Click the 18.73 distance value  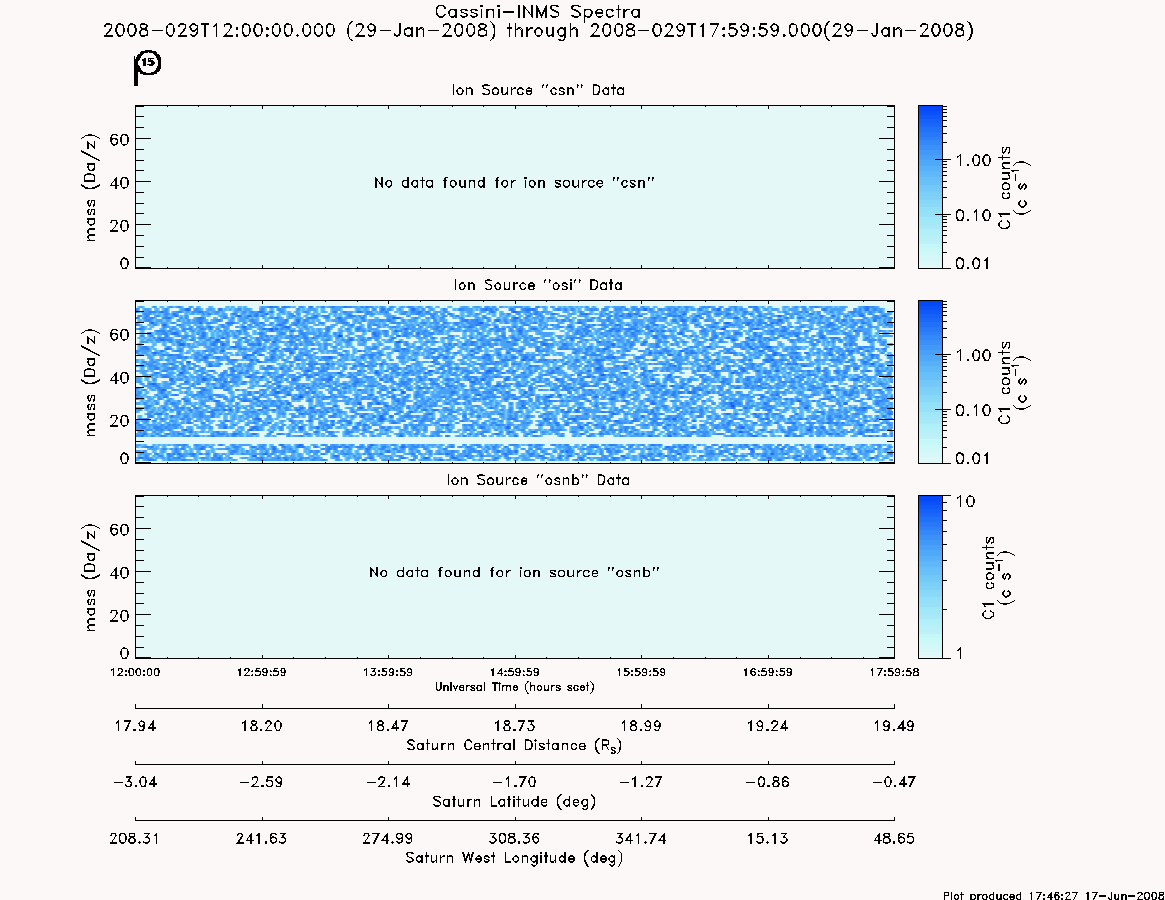[514, 726]
